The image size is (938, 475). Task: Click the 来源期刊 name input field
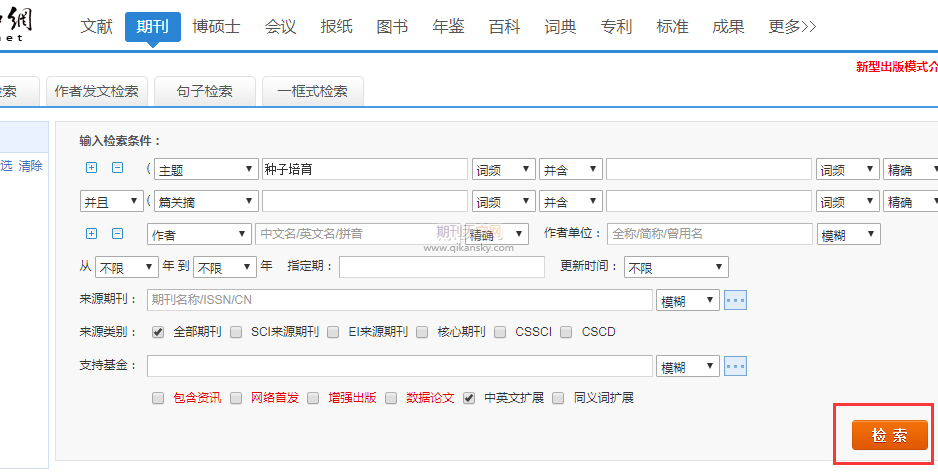pyautogui.click(x=399, y=300)
